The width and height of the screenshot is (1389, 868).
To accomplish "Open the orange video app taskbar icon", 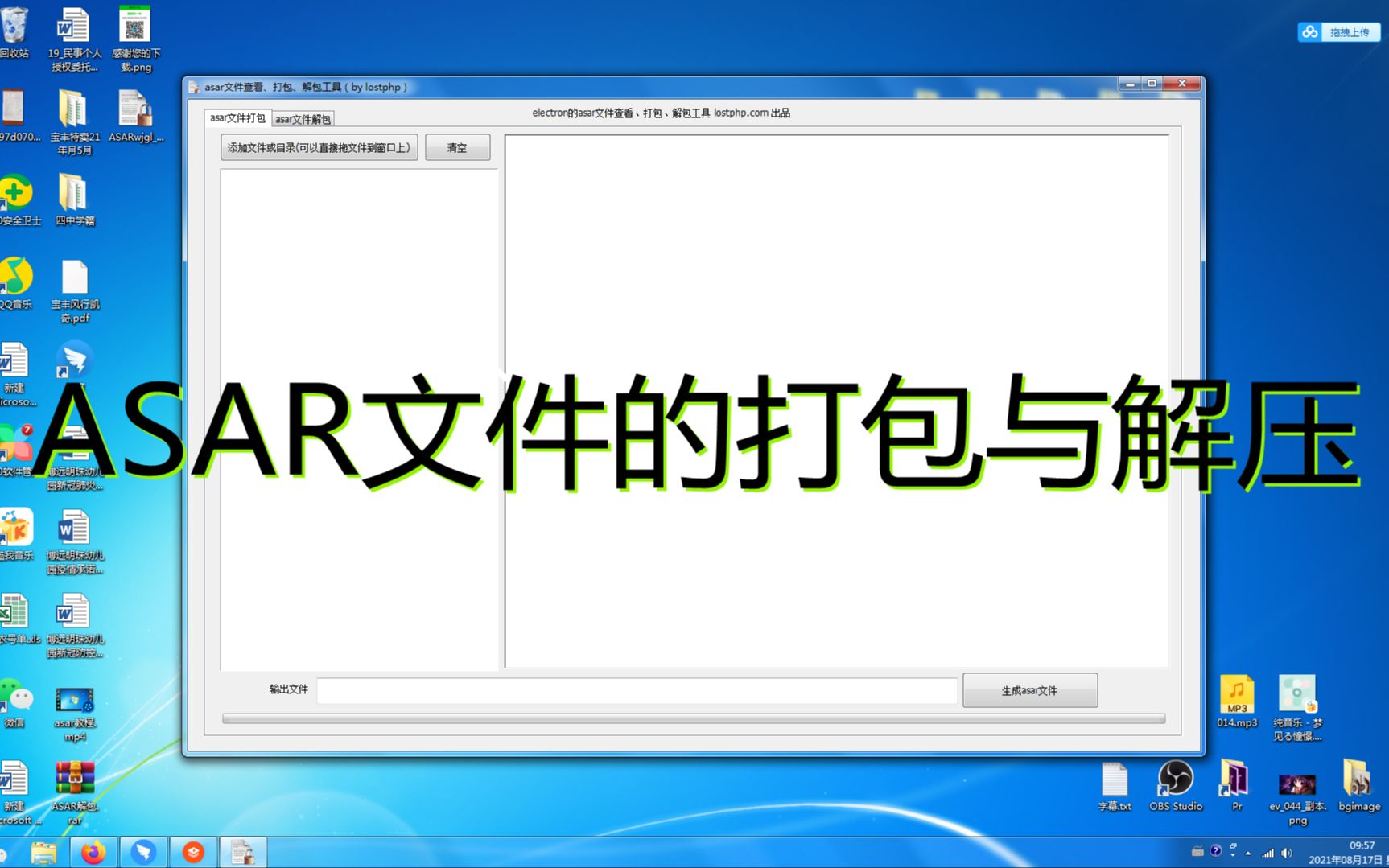I will [193, 852].
